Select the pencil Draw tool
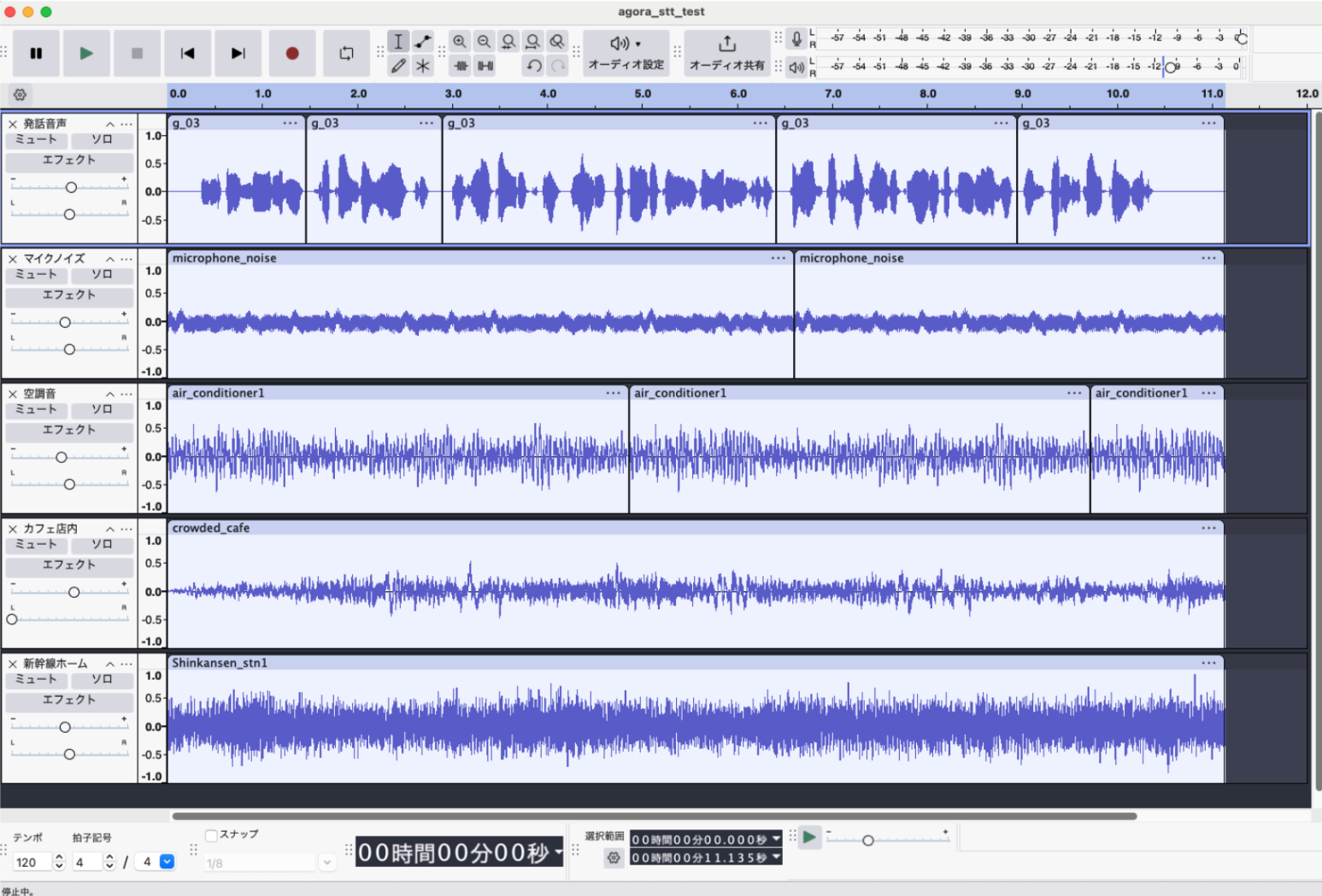The image size is (1322, 896). tap(398, 66)
